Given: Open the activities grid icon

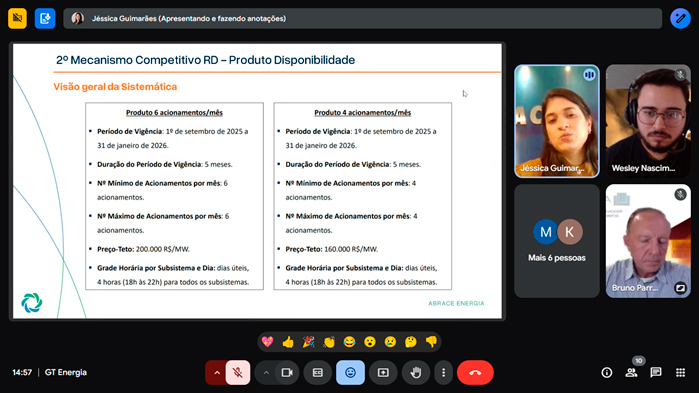Looking at the screenshot, I should (680, 373).
